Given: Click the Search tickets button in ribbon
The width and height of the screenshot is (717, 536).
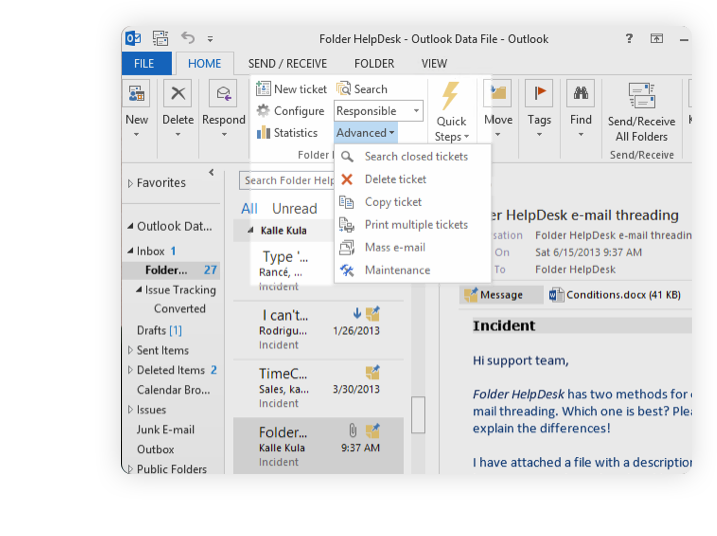Looking at the screenshot, I should 362,89.
